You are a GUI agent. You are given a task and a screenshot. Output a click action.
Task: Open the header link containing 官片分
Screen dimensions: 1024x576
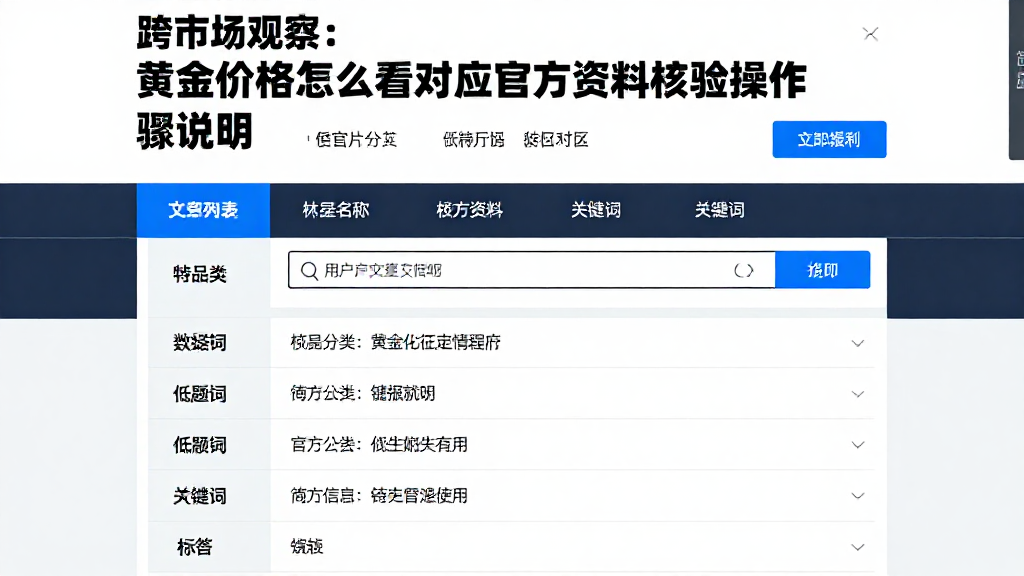(356, 140)
